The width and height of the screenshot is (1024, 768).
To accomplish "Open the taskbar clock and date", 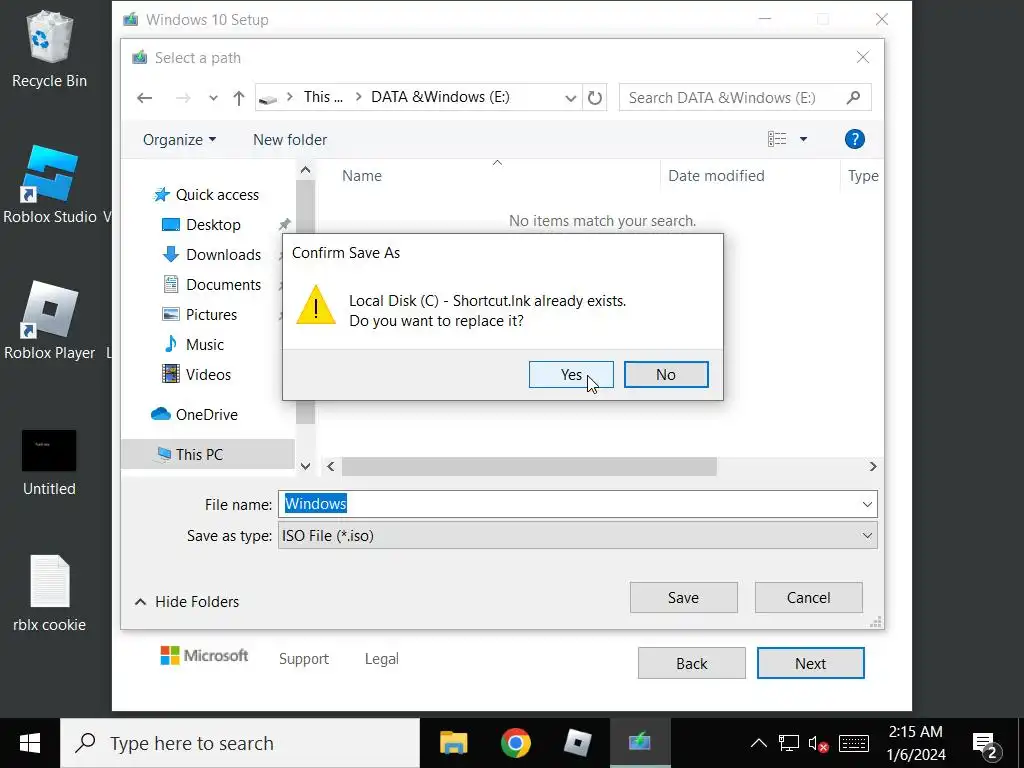I will pyautogui.click(x=915, y=743).
